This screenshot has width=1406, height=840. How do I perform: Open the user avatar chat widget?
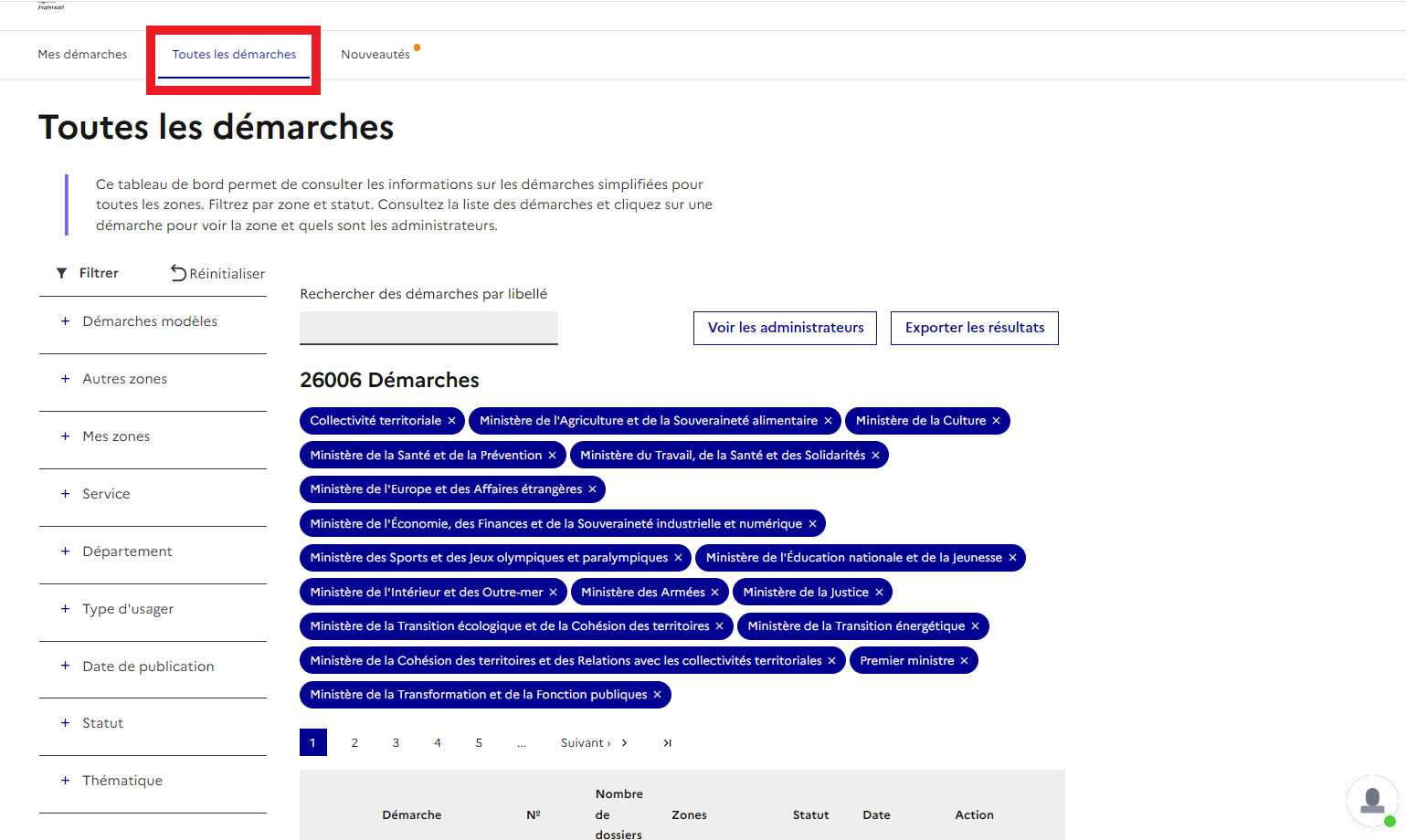(x=1371, y=801)
